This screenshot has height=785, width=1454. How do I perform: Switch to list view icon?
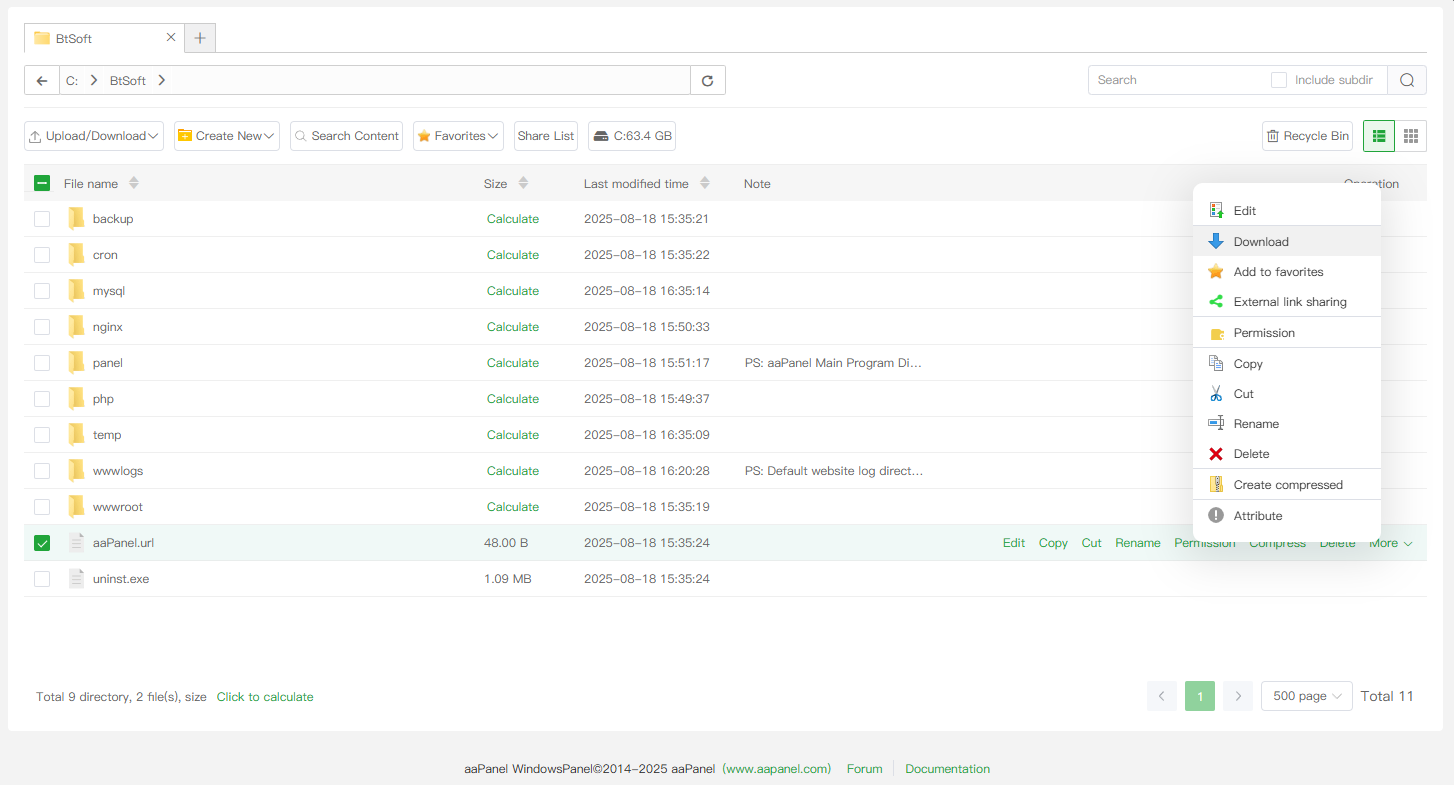pos(1379,136)
